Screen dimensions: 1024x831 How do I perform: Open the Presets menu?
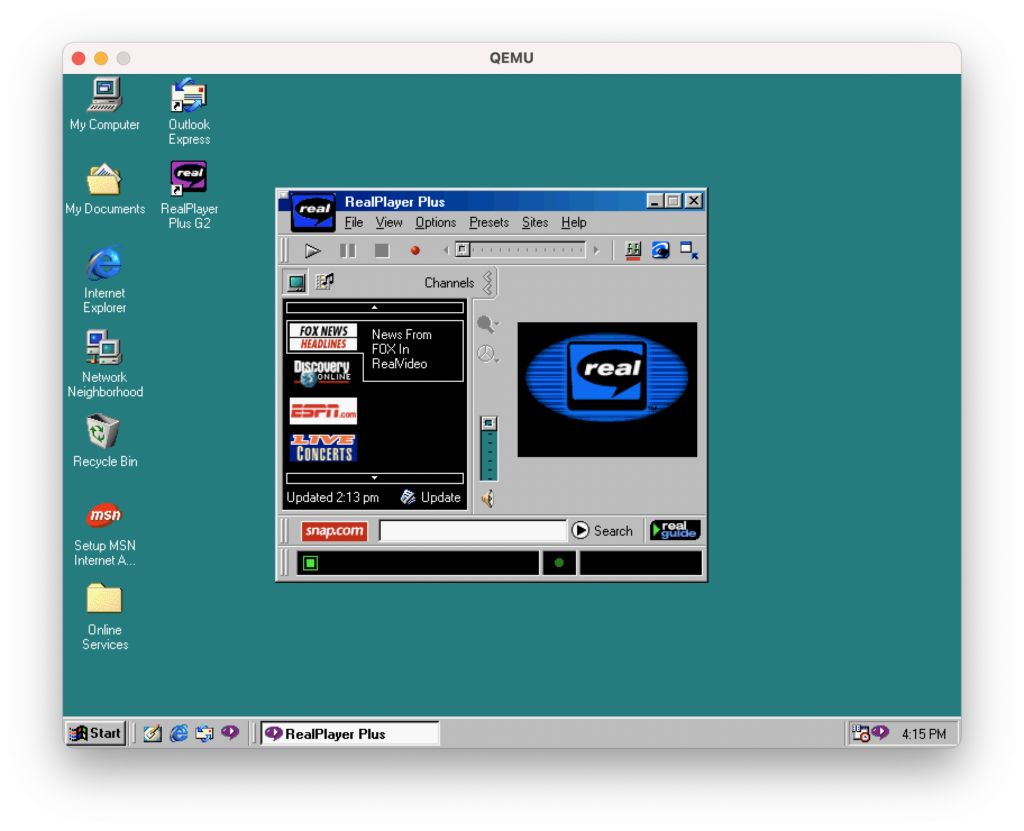(x=488, y=223)
